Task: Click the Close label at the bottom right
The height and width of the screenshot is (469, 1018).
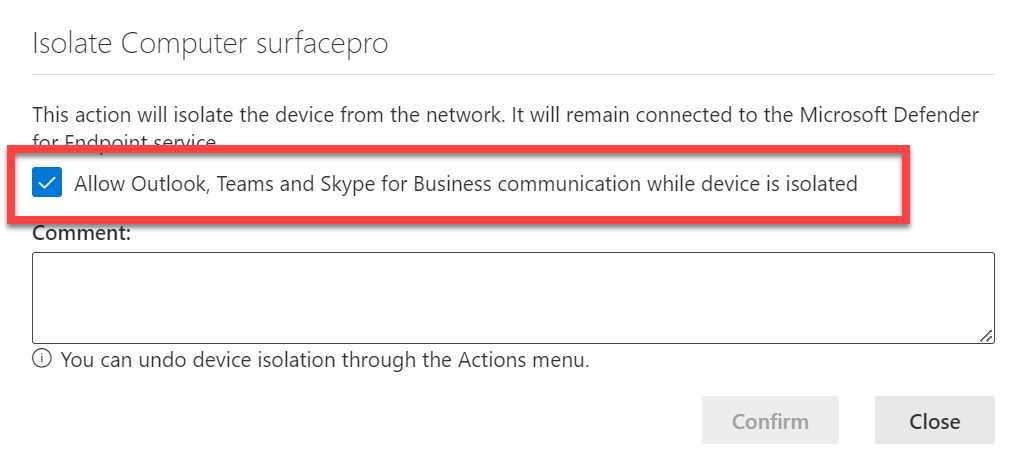Action: coord(934,421)
